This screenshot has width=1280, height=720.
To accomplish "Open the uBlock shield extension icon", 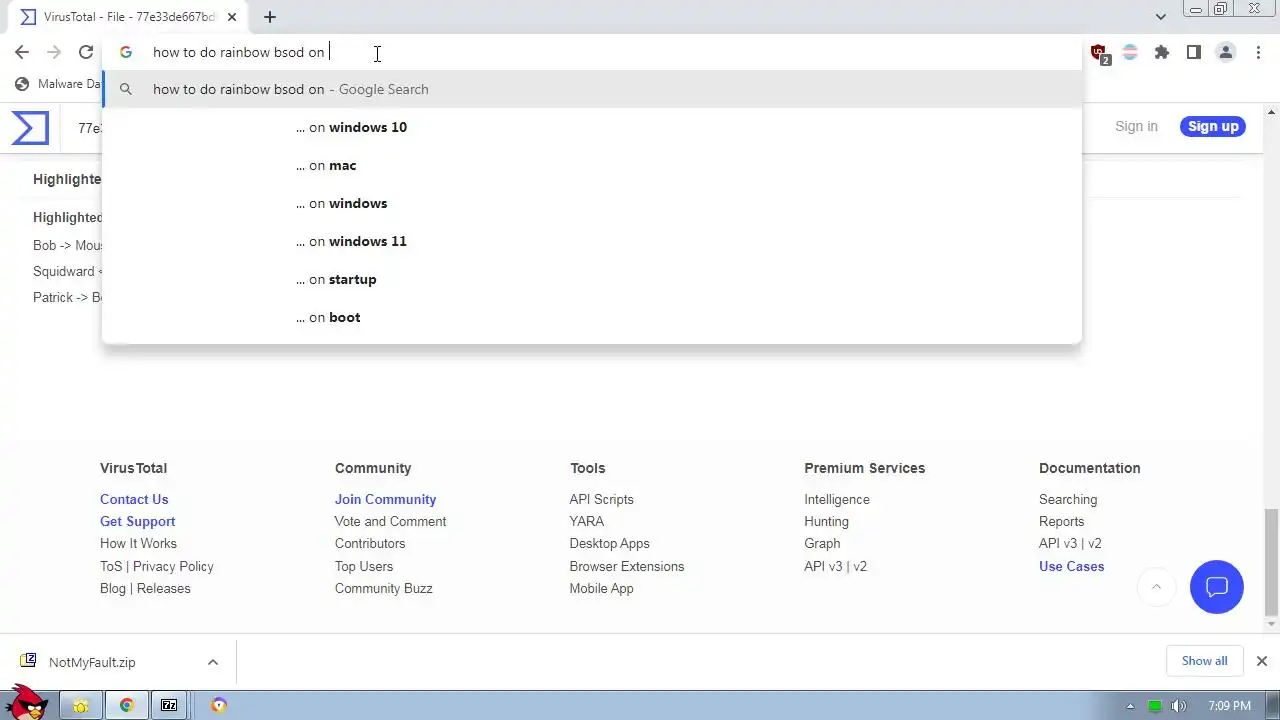I will pos(1099,53).
